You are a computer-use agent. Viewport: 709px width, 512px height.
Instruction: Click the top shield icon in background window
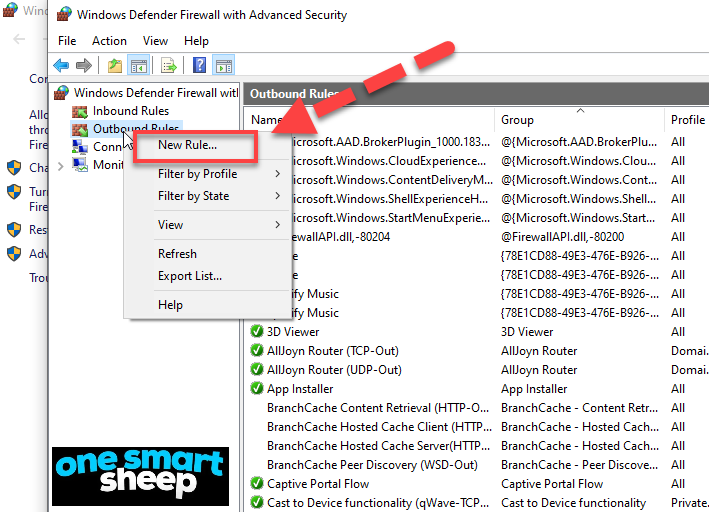(x=14, y=167)
